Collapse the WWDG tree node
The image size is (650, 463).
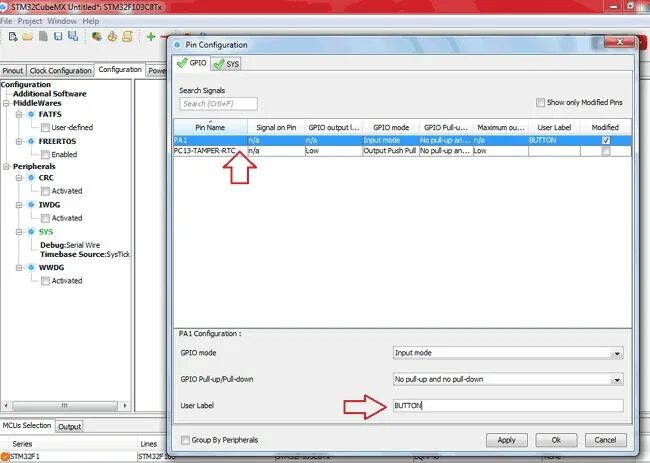click(x=19, y=268)
